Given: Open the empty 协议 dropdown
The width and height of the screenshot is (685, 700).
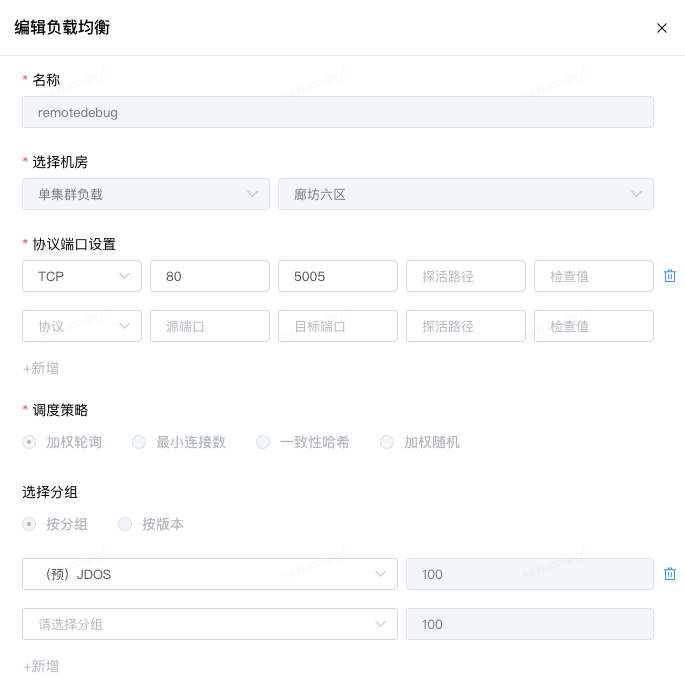Looking at the screenshot, I should [82, 326].
